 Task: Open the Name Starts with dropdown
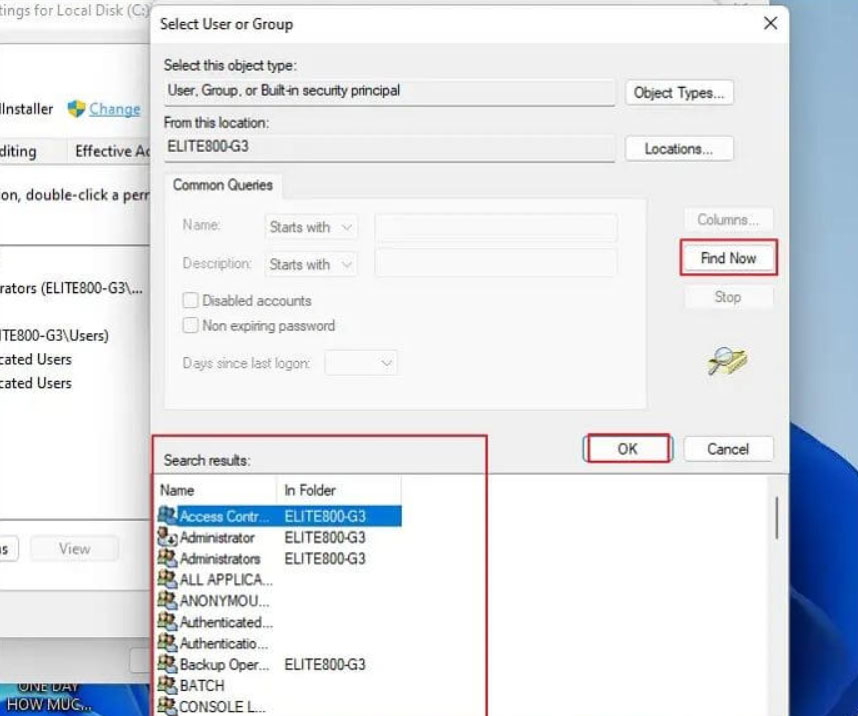coord(311,227)
